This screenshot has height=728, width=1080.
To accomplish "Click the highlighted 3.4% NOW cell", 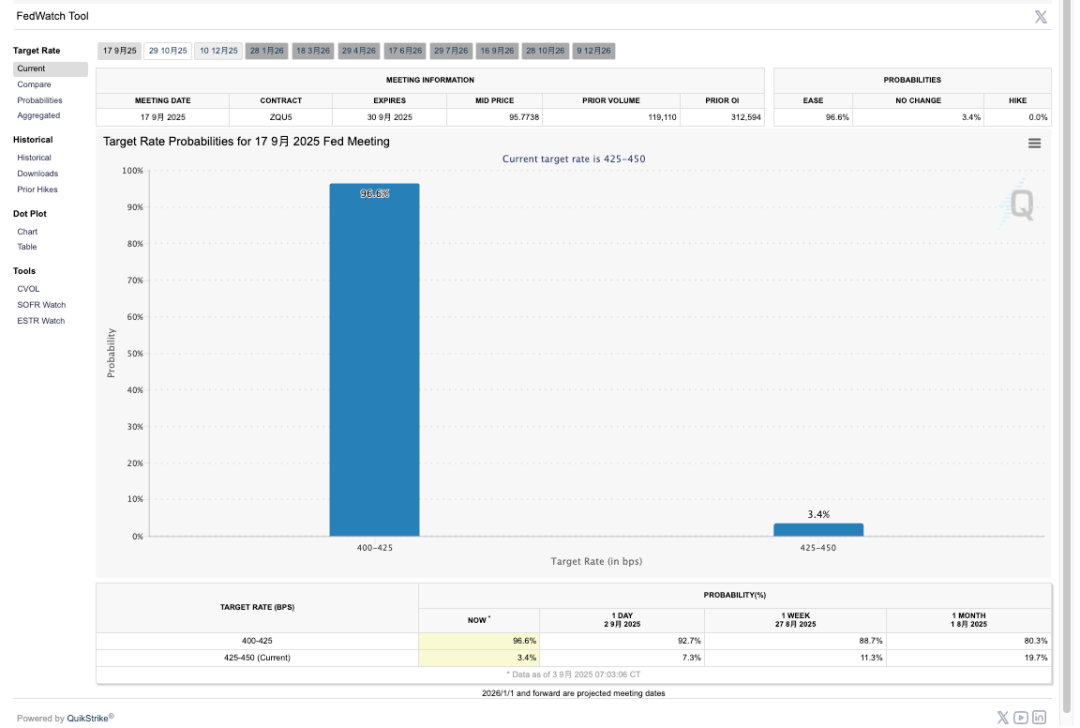I will coord(479,658).
